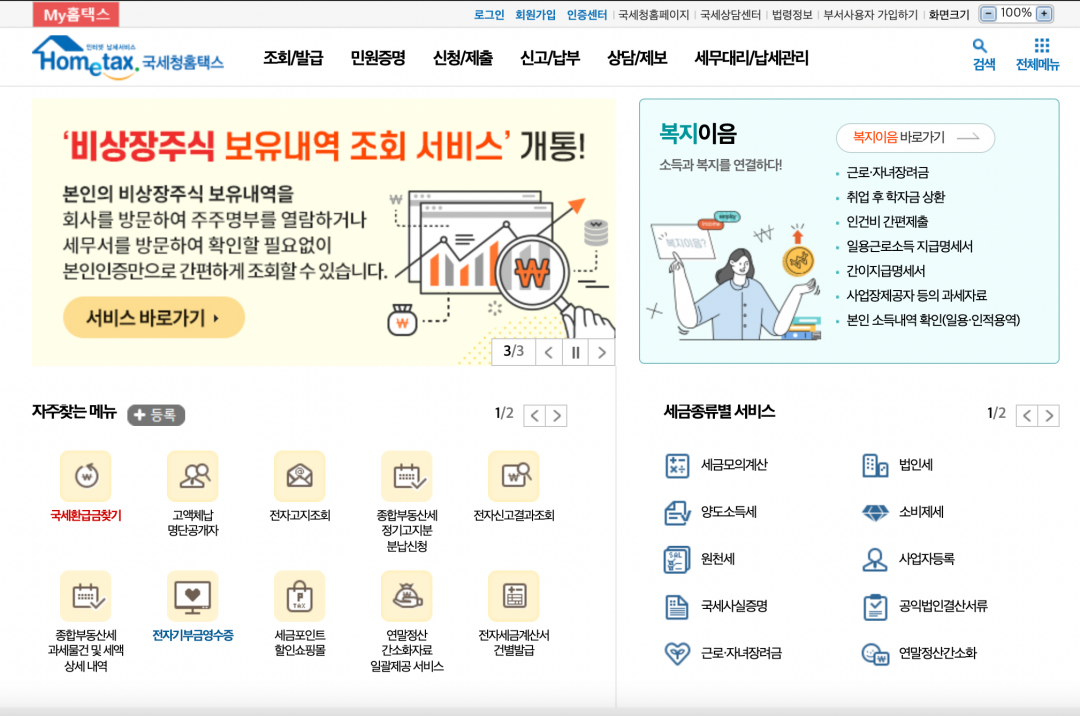Viewport: 1080px width, 716px height.
Task: Open 종합부동산세 정기고지분 분납신청 icon
Action: [406, 476]
